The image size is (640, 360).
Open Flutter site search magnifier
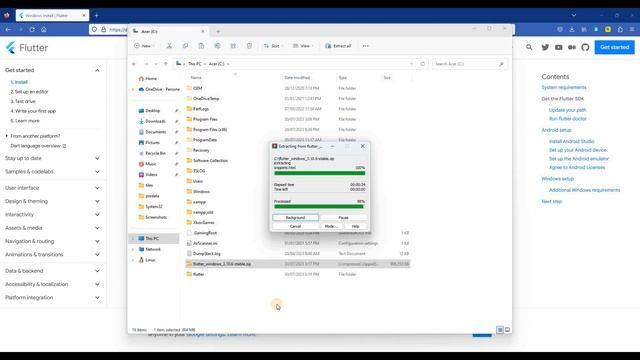529,47
